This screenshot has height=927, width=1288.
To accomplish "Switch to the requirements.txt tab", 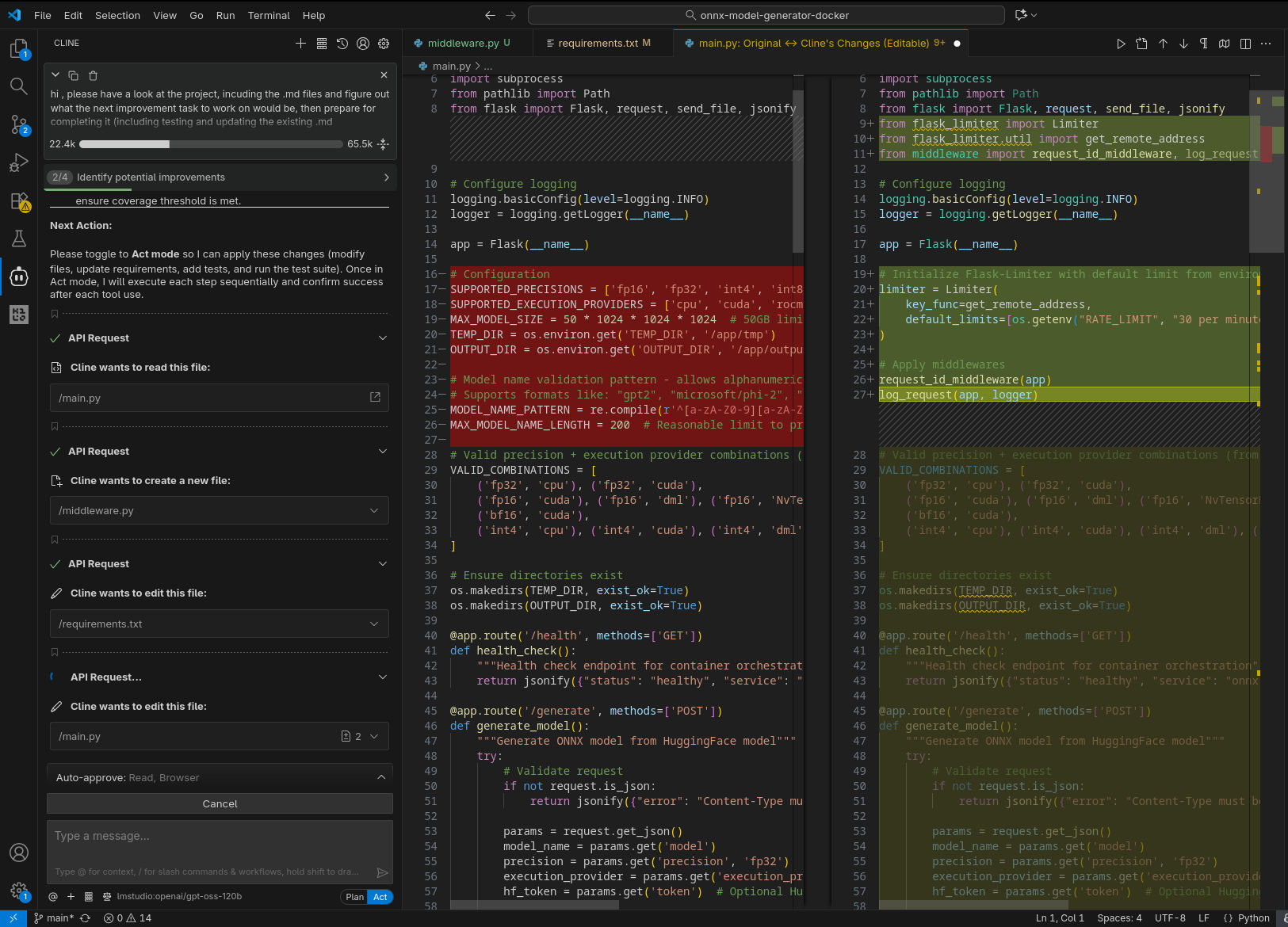I will [598, 44].
